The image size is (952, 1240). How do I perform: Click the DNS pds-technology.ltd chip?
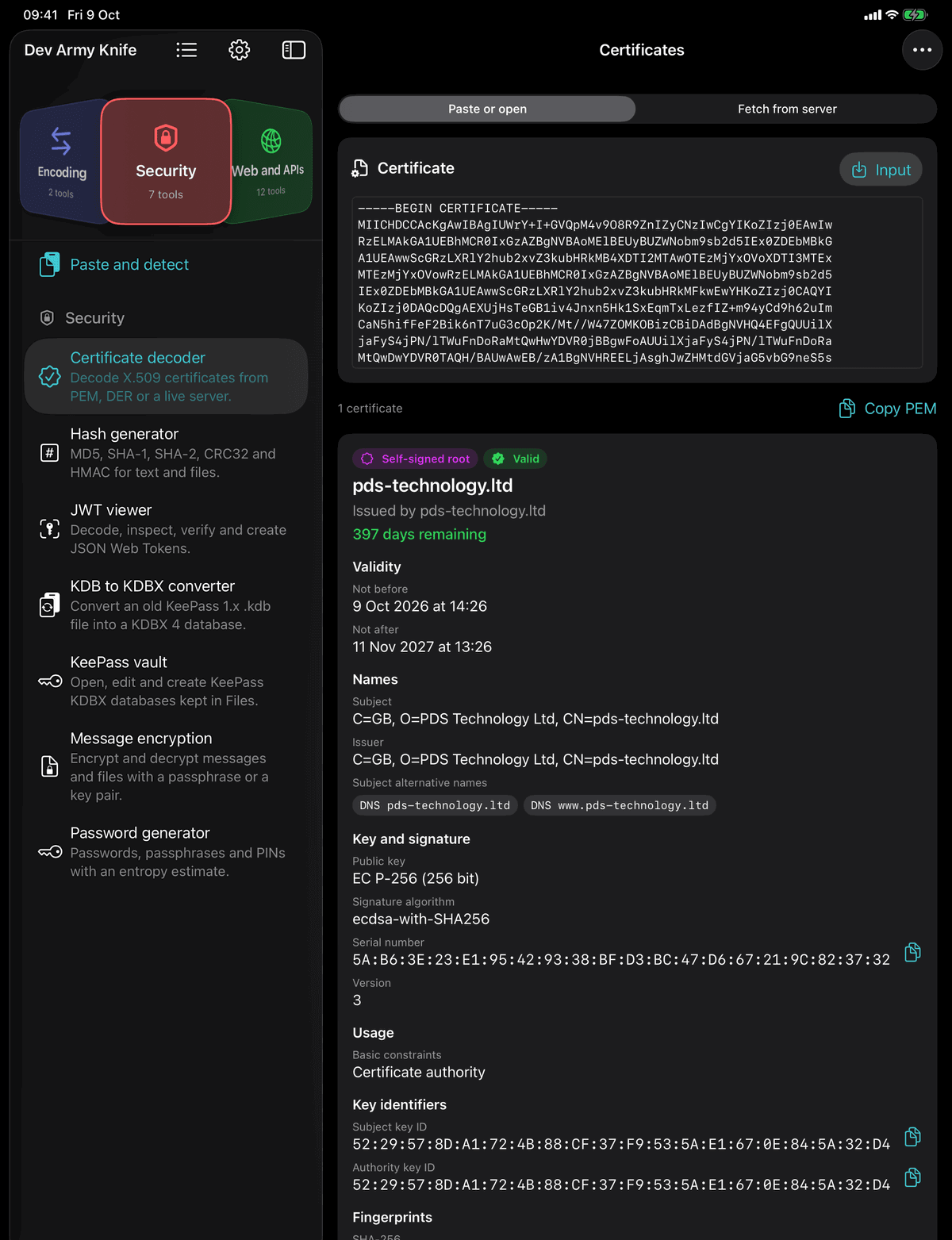tap(435, 805)
